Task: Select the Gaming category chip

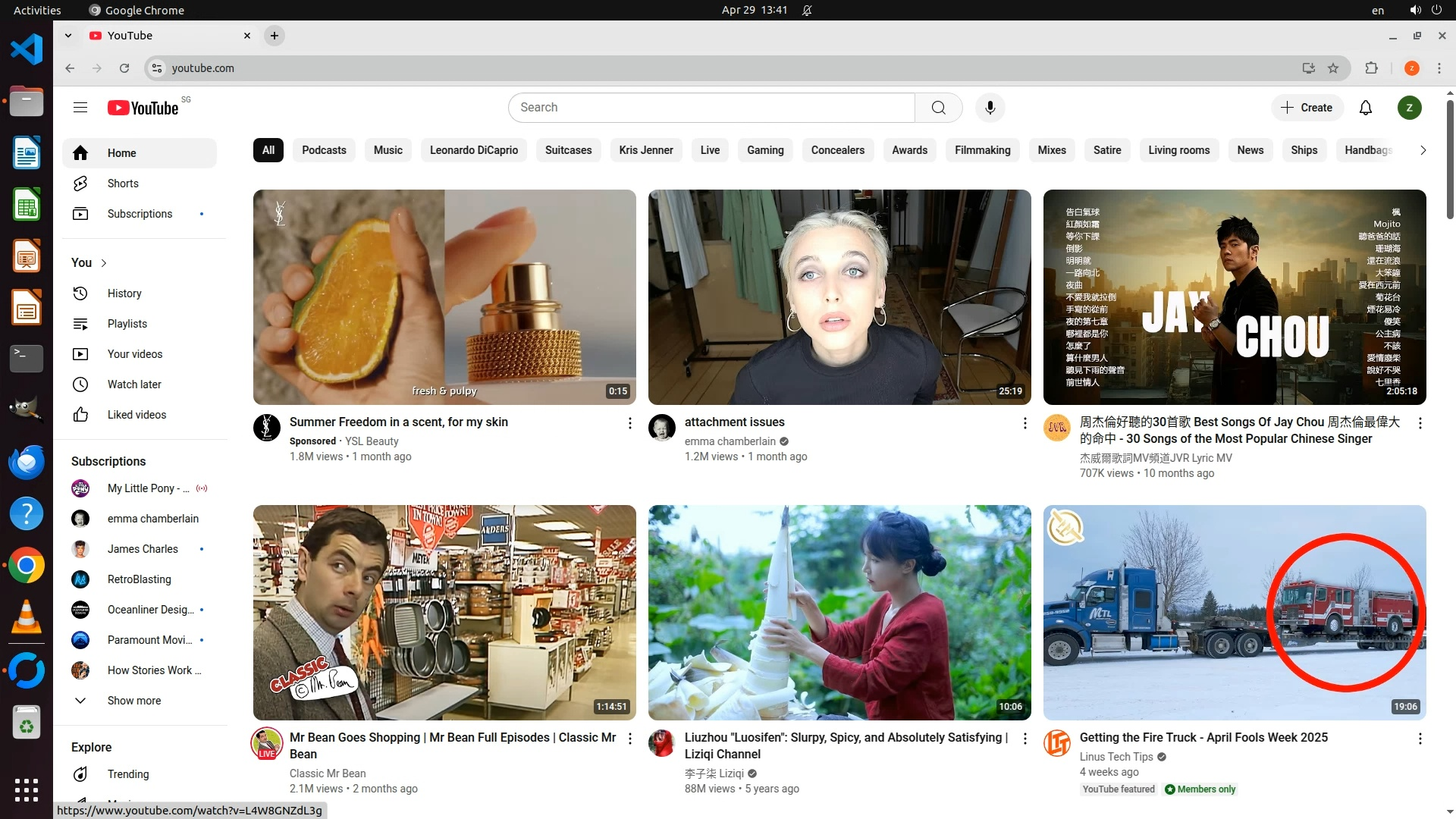Action: 764,150
